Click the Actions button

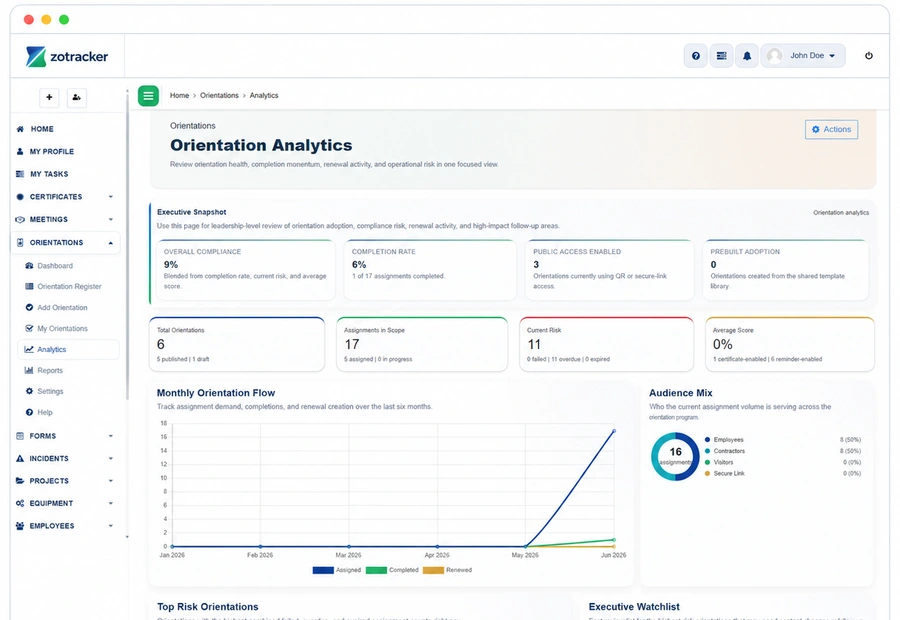pos(832,130)
